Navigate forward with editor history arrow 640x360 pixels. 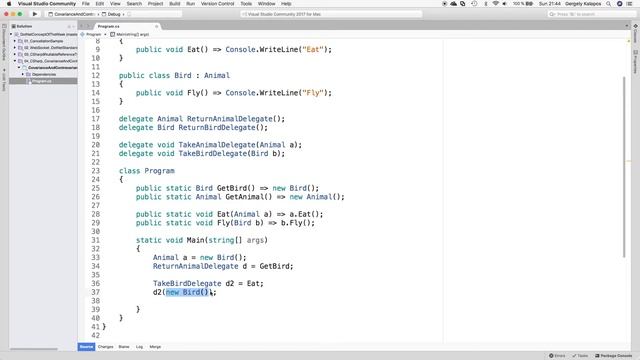click(x=88, y=26)
